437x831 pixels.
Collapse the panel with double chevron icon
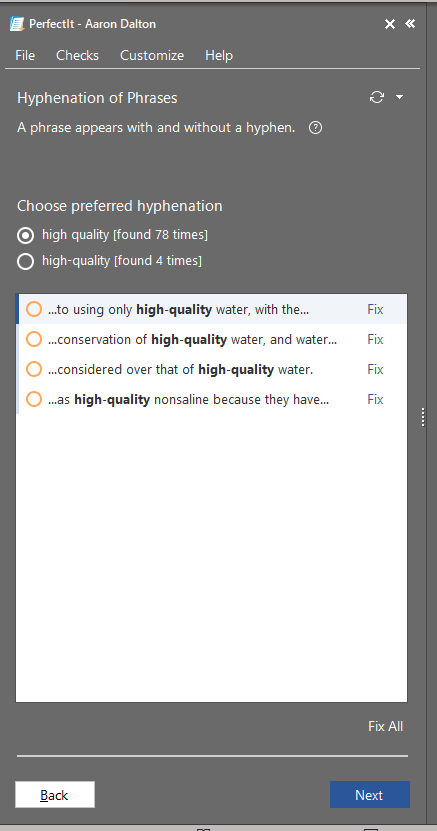tap(410, 23)
